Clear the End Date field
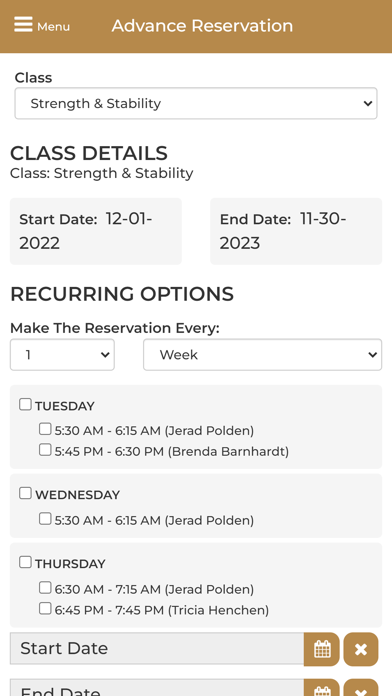Screen dimensions: 392x696 pyautogui.click(x=361, y=688)
